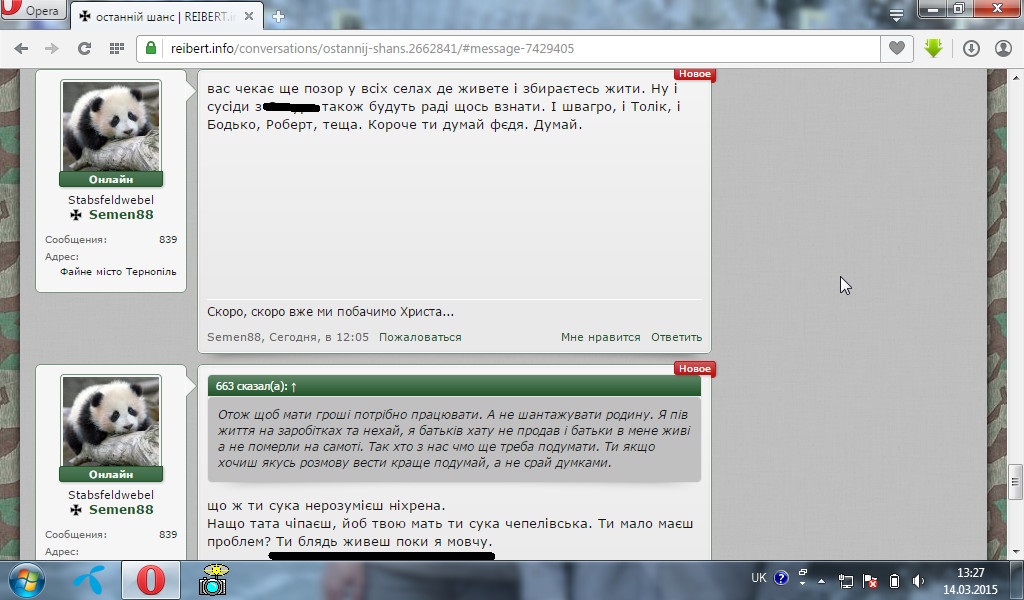
Task: Open Semen88 profile link in second post
Action: click(121, 510)
